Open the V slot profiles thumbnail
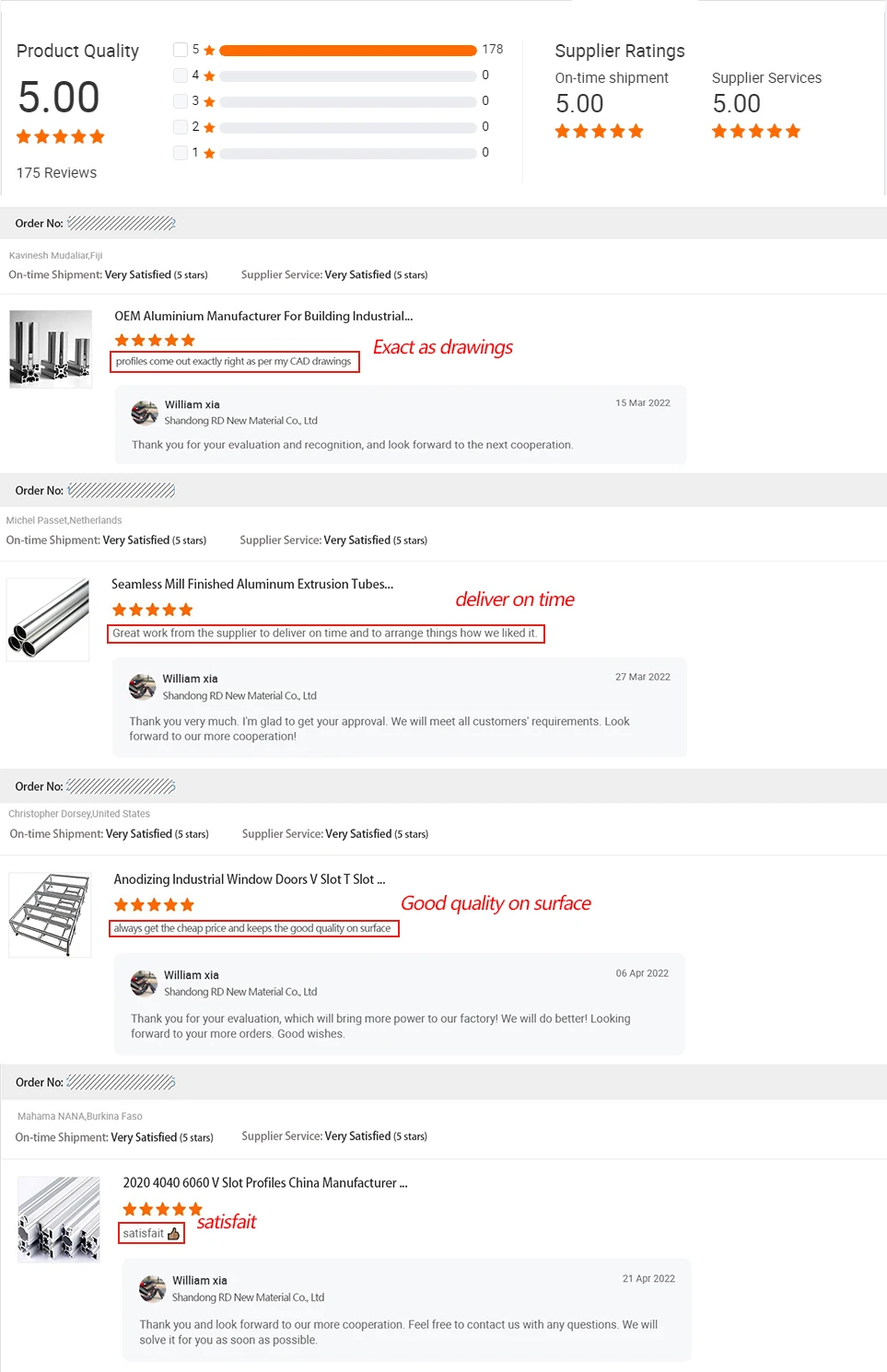 click(x=59, y=1218)
